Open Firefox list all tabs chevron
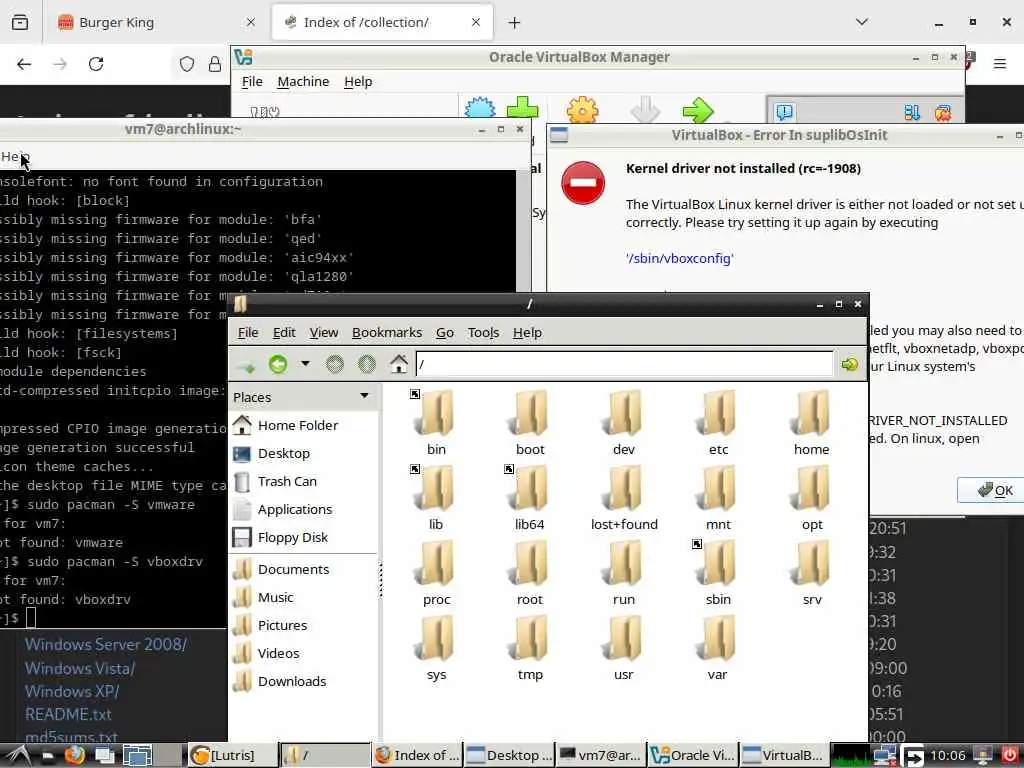1024x768 pixels. [862, 22]
